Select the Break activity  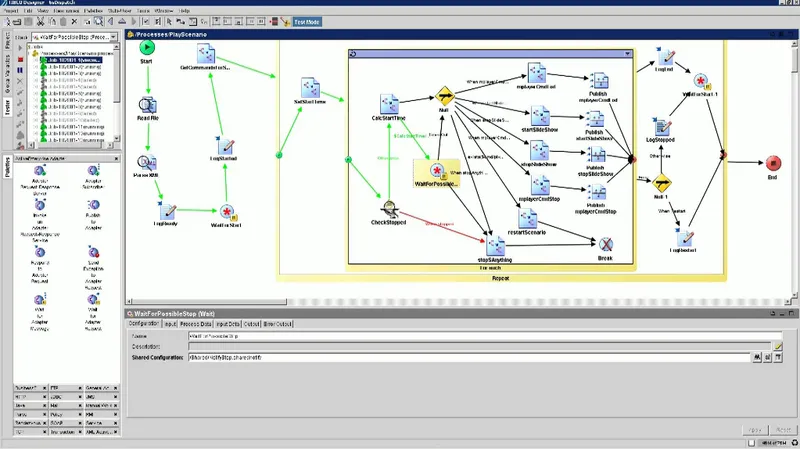[606, 245]
